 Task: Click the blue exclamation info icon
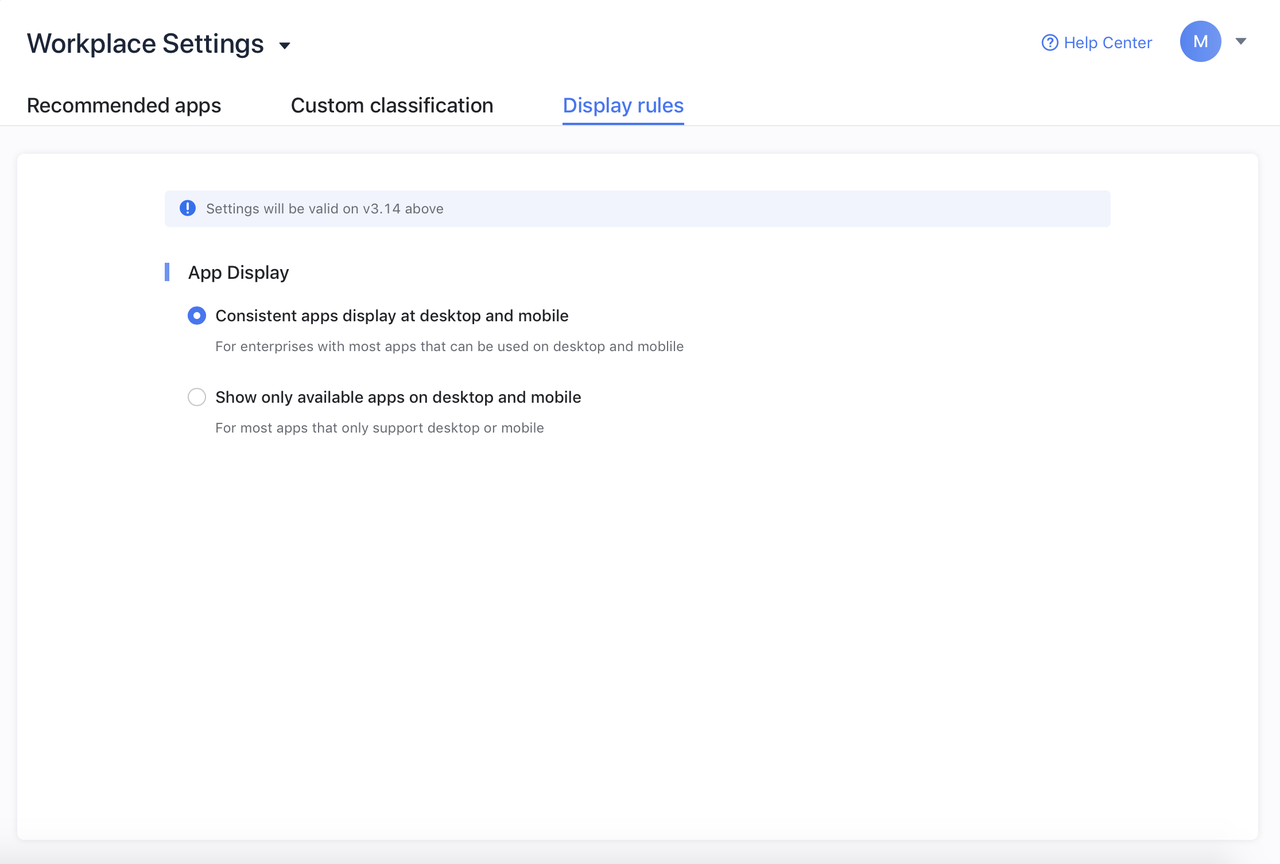[x=187, y=208]
